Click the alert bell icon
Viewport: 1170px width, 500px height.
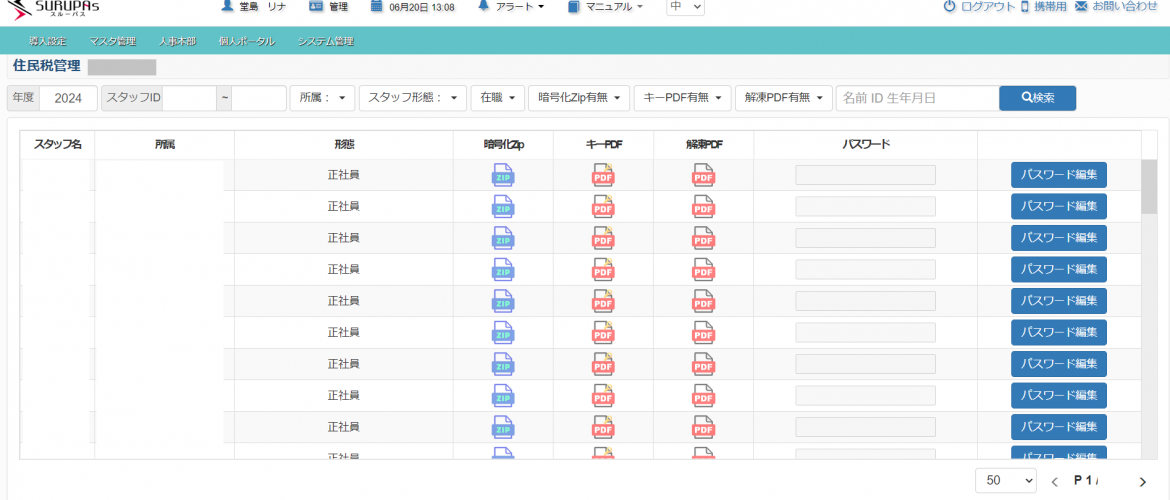tap(484, 6)
